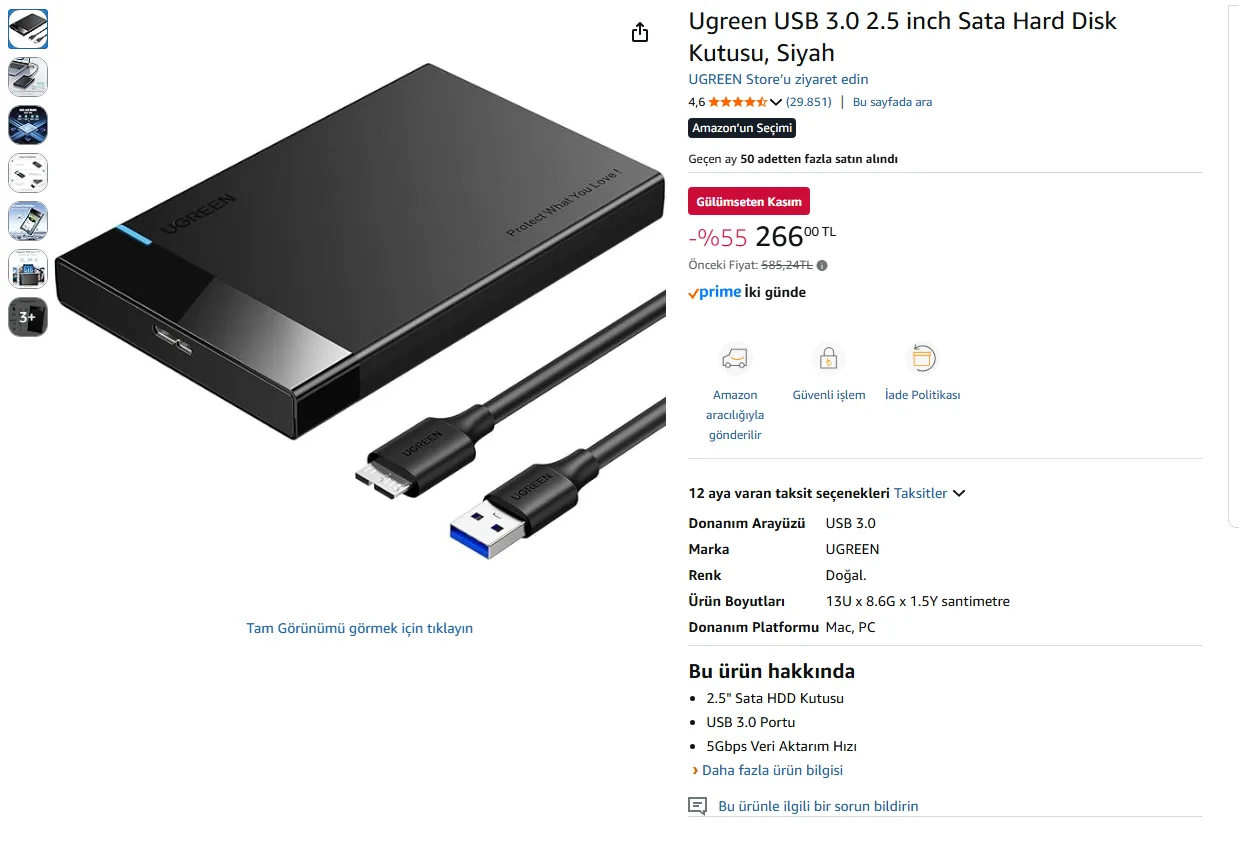Visit the UGREEN Store link
The image size is (1239, 847).
click(778, 79)
